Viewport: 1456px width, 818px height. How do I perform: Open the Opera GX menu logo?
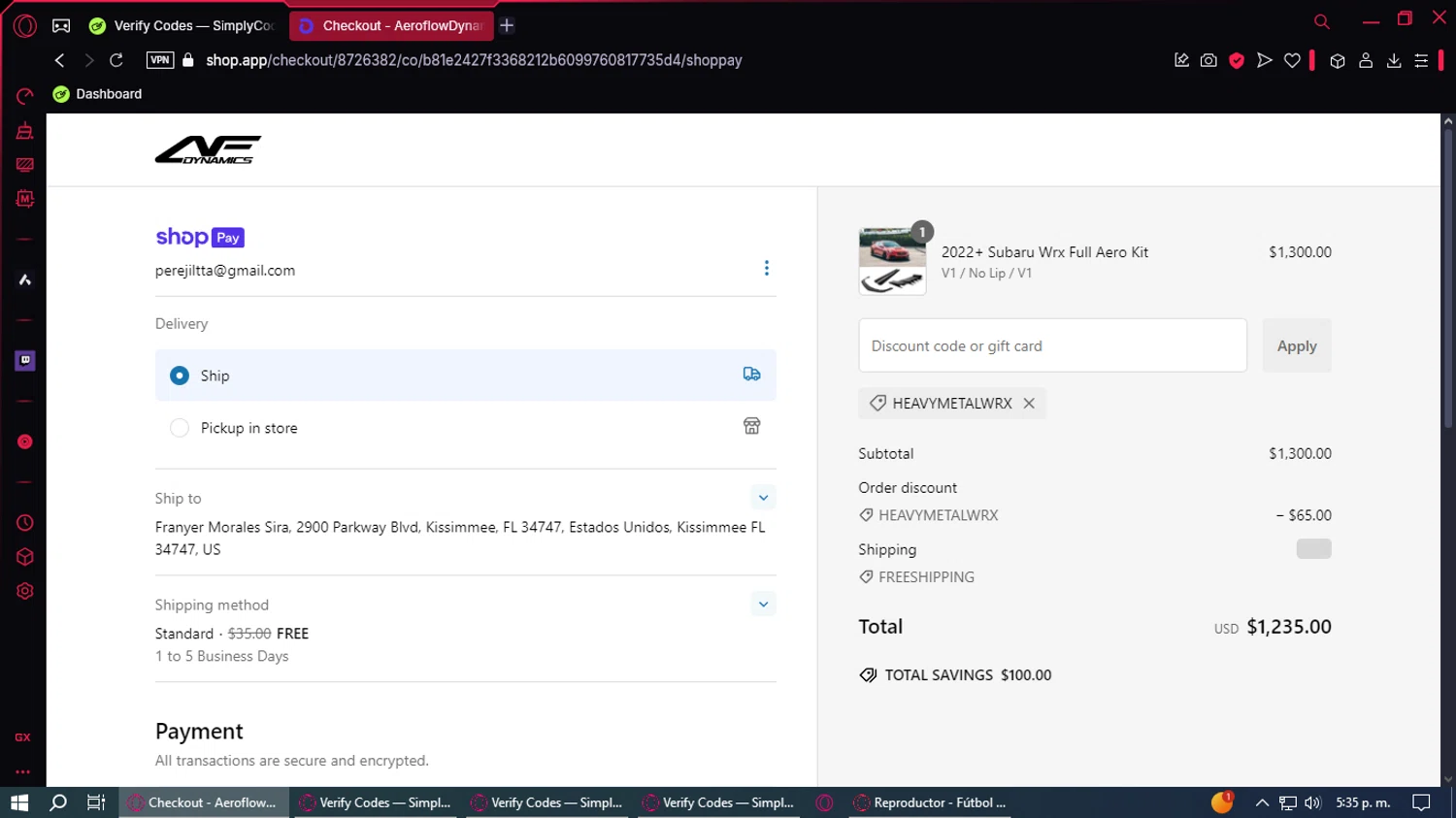click(25, 26)
